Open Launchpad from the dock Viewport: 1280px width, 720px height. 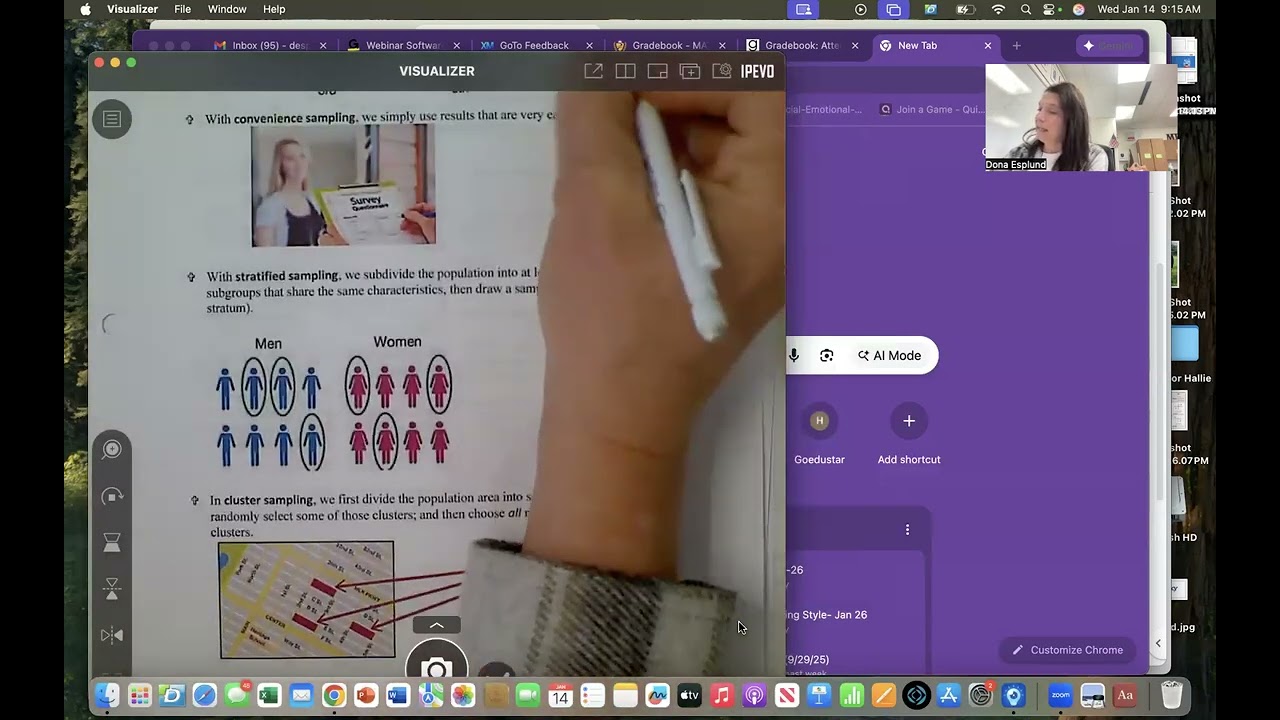[140, 695]
